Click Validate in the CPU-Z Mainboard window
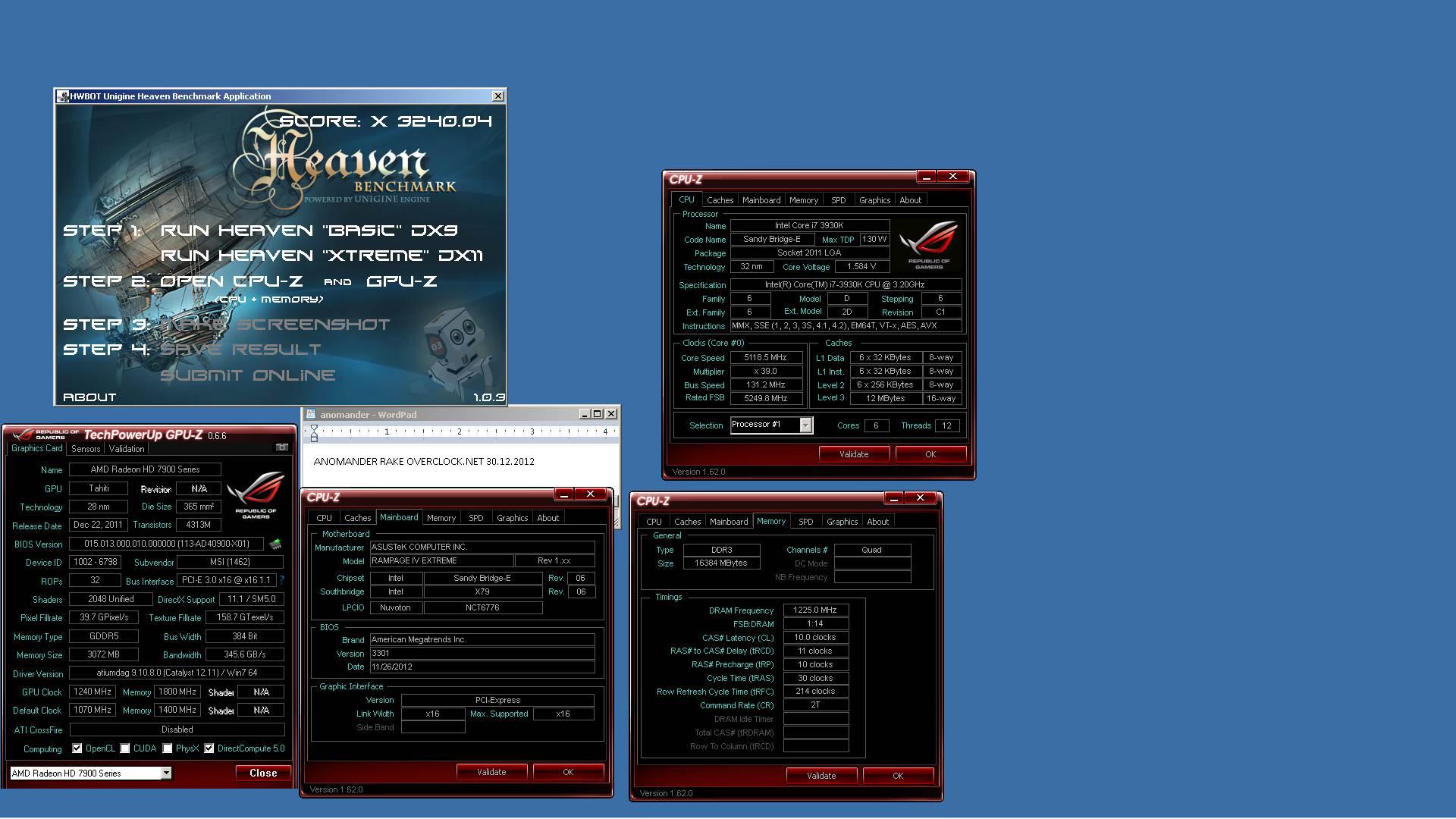This screenshot has height=819, width=1456. (491, 772)
